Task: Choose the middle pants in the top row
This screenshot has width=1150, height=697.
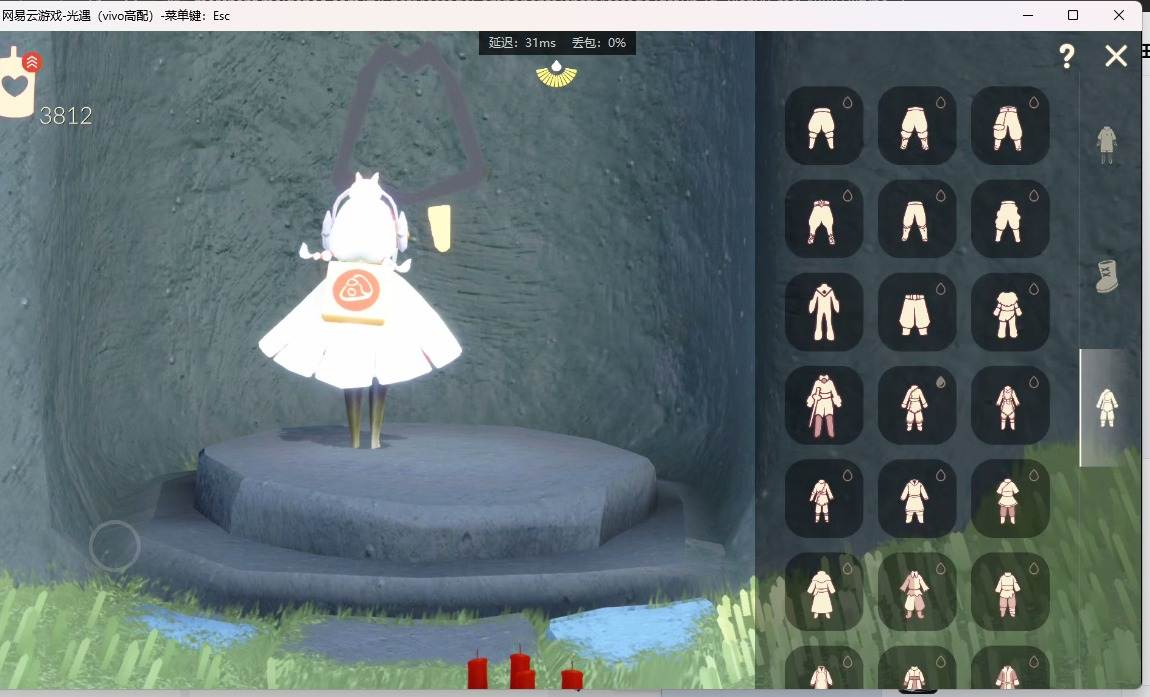Action: tap(917, 125)
